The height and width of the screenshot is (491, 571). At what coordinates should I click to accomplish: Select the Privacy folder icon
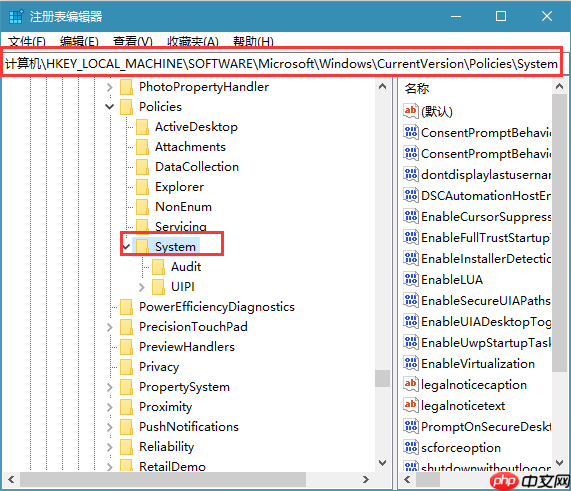(x=126, y=367)
